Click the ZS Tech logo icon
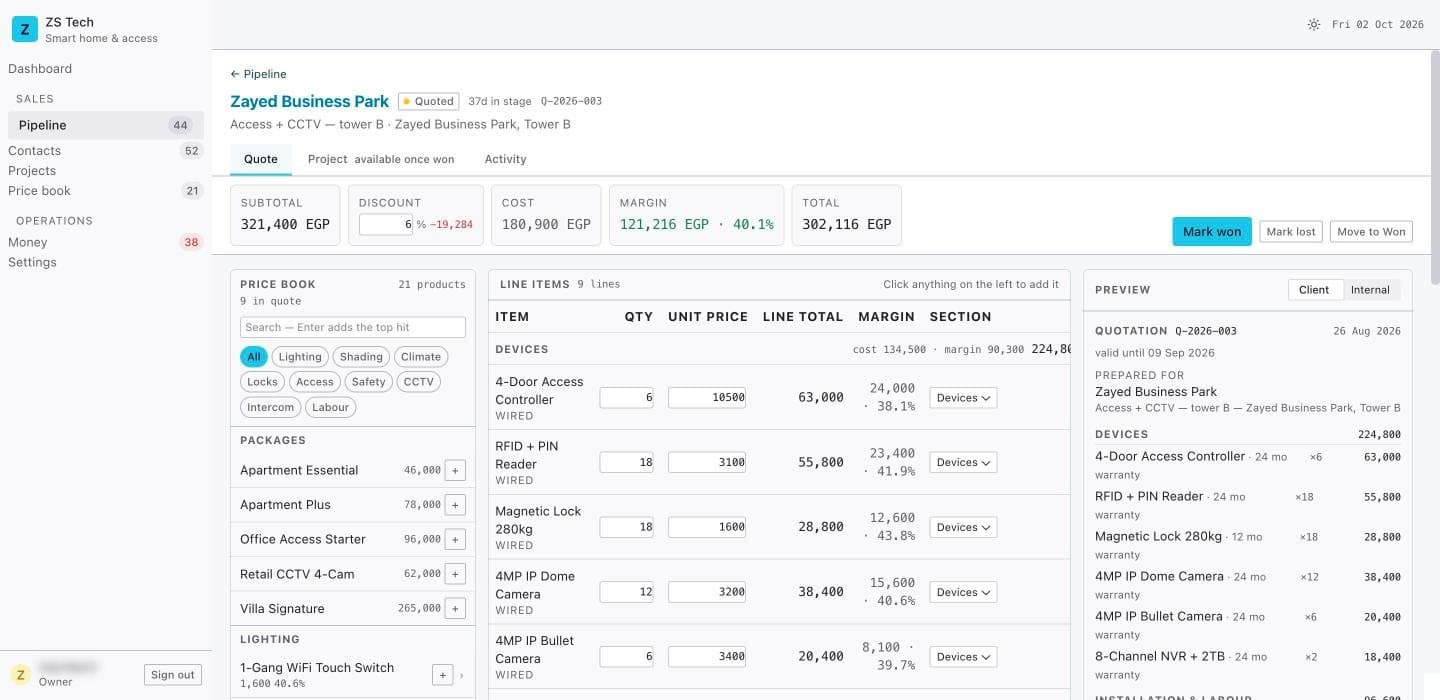The width and height of the screenshot is (1440, 700). [x=24, y=29]
